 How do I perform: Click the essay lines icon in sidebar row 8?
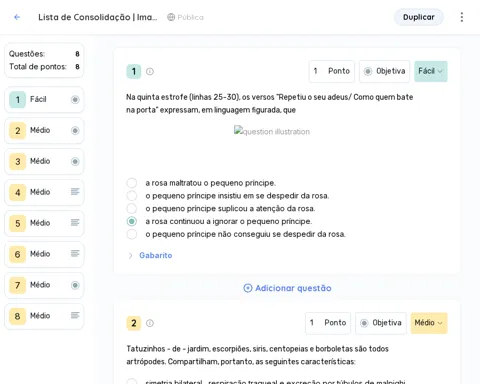coord(75,315)
